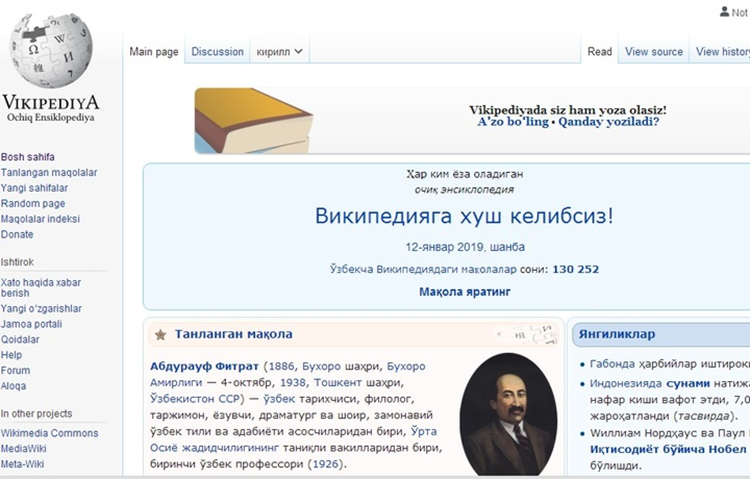Click the book stack image in banner

(x=254, y=121)
